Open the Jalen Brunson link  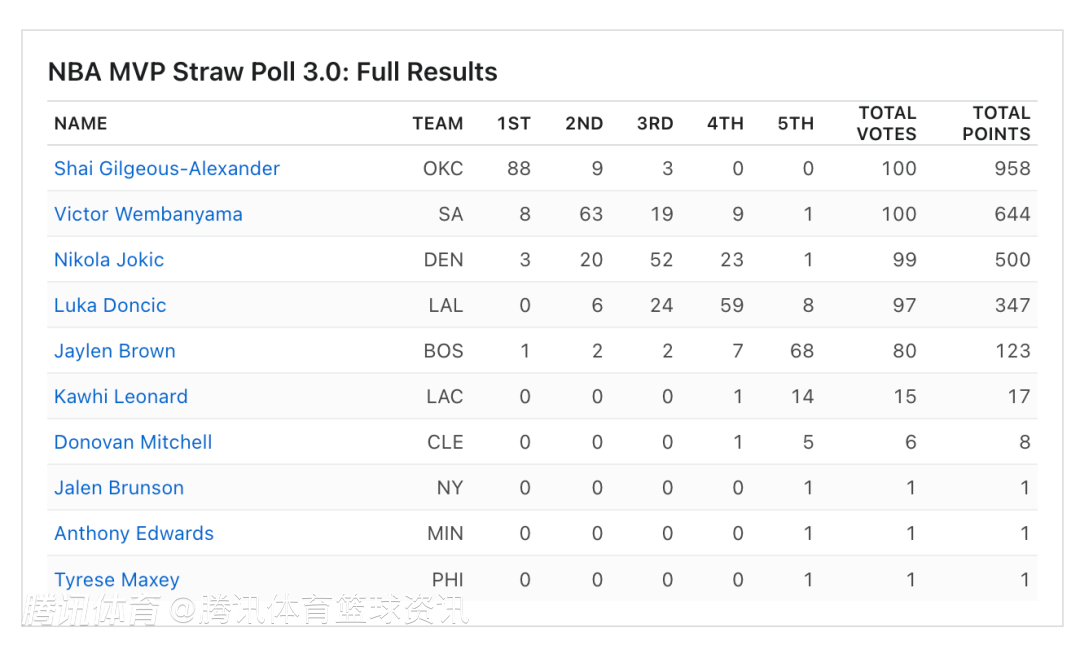(x=119, y=488)
